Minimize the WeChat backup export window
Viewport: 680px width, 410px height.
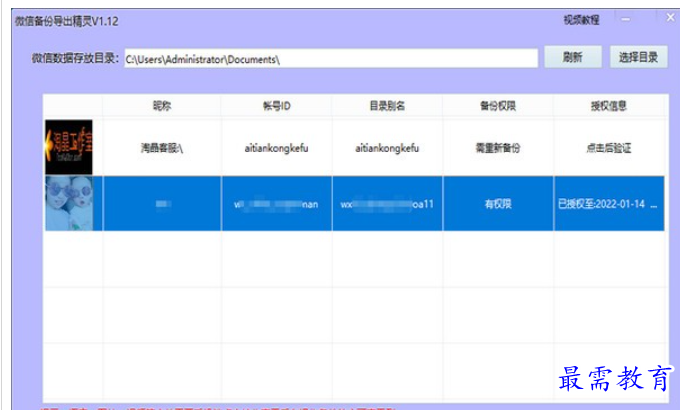pyautogui.click(x=625, y=19)
